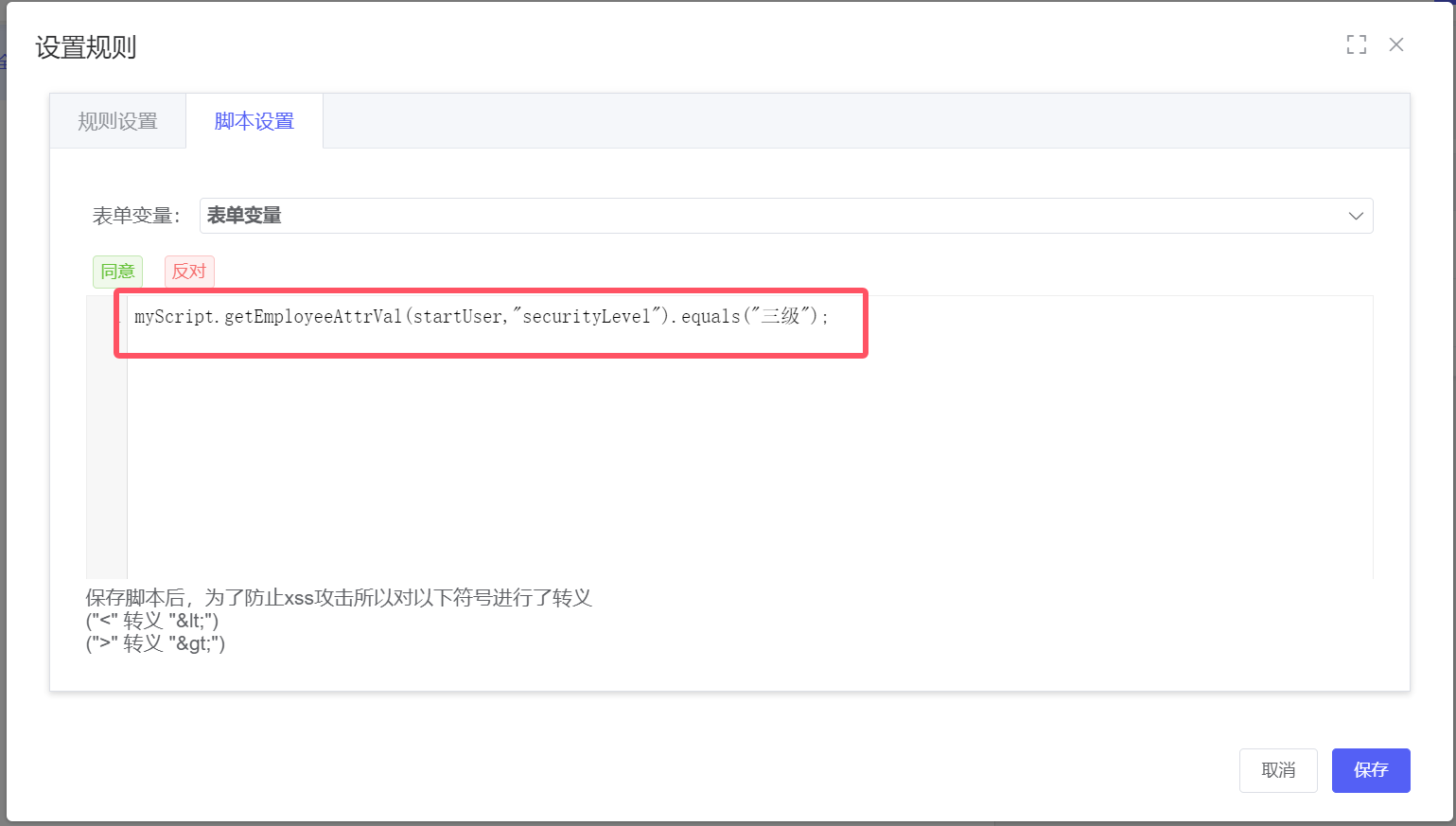
Task: Toggle fullscreen mode for the dialog
Action: click(1356, 44)
